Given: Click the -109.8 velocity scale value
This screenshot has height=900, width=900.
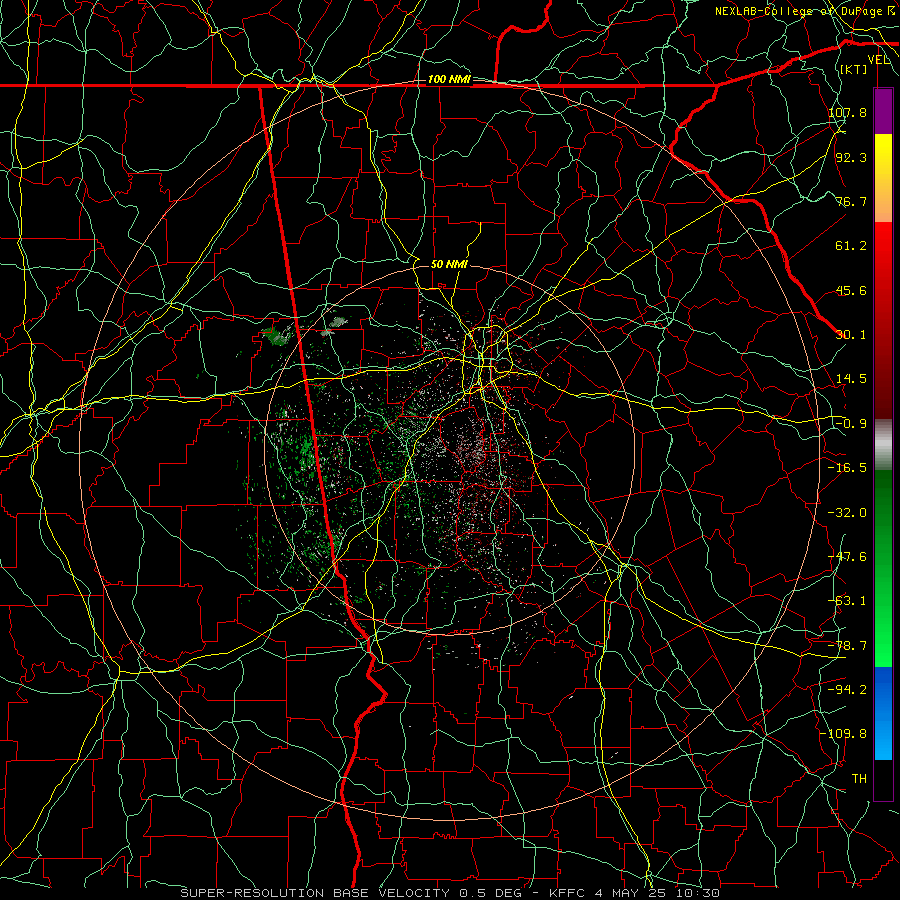Looking at the screenshot, I should click(844, 734).
